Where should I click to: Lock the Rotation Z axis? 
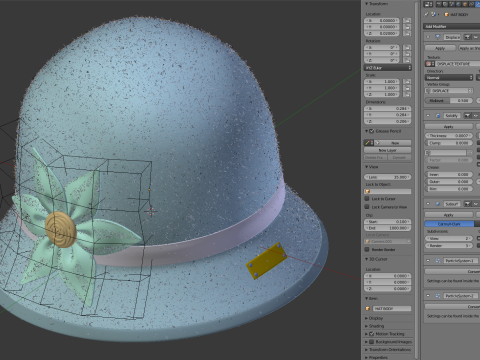pos(407,60)
